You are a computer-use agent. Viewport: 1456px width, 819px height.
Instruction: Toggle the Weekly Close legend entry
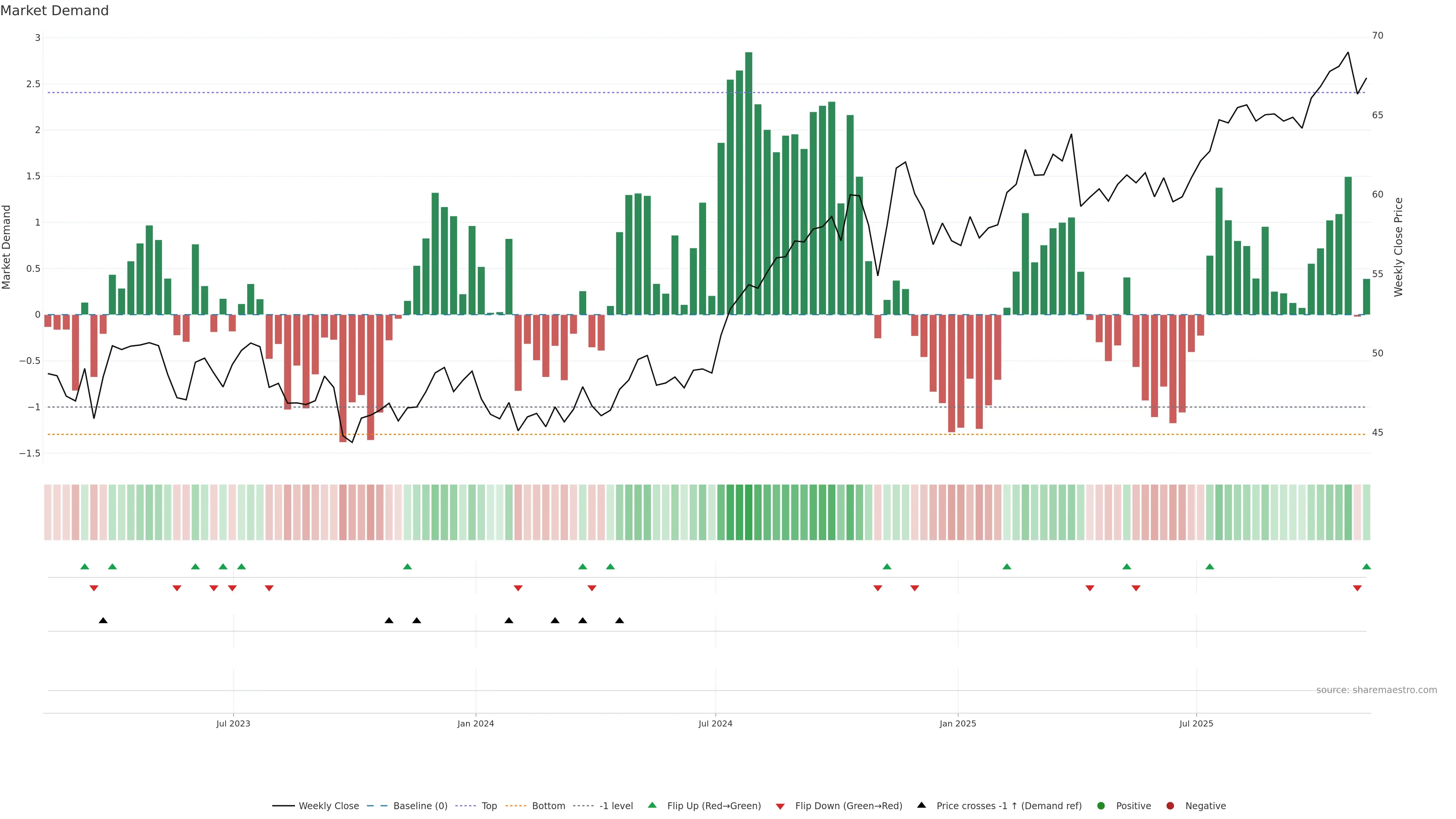pyautogui.click(x=328, y=805)
